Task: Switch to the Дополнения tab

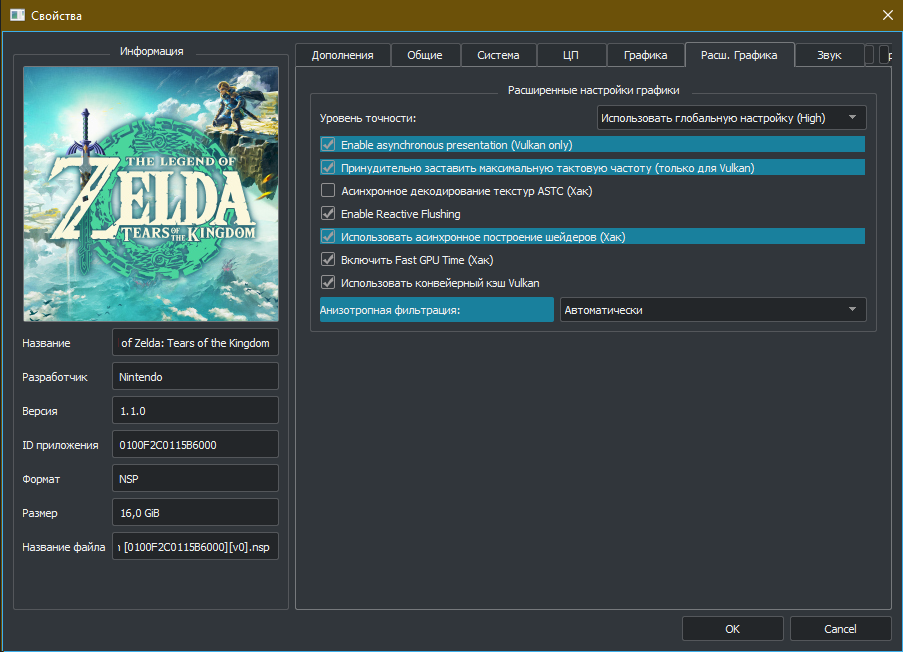Action: 343,55
